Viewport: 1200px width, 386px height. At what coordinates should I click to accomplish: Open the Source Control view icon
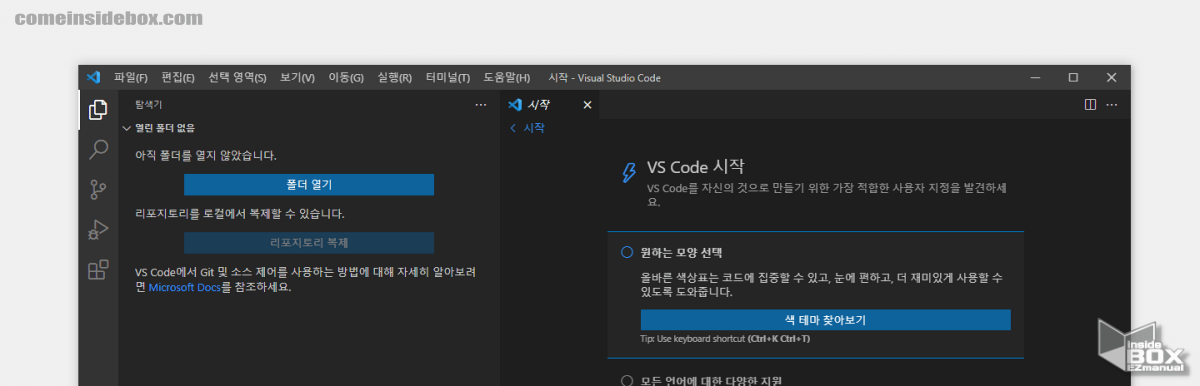98,190
